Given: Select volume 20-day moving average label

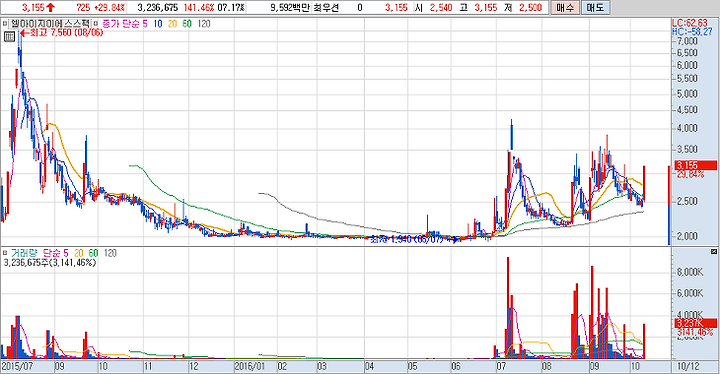Looking at the screenshot, I should point(79,253).
